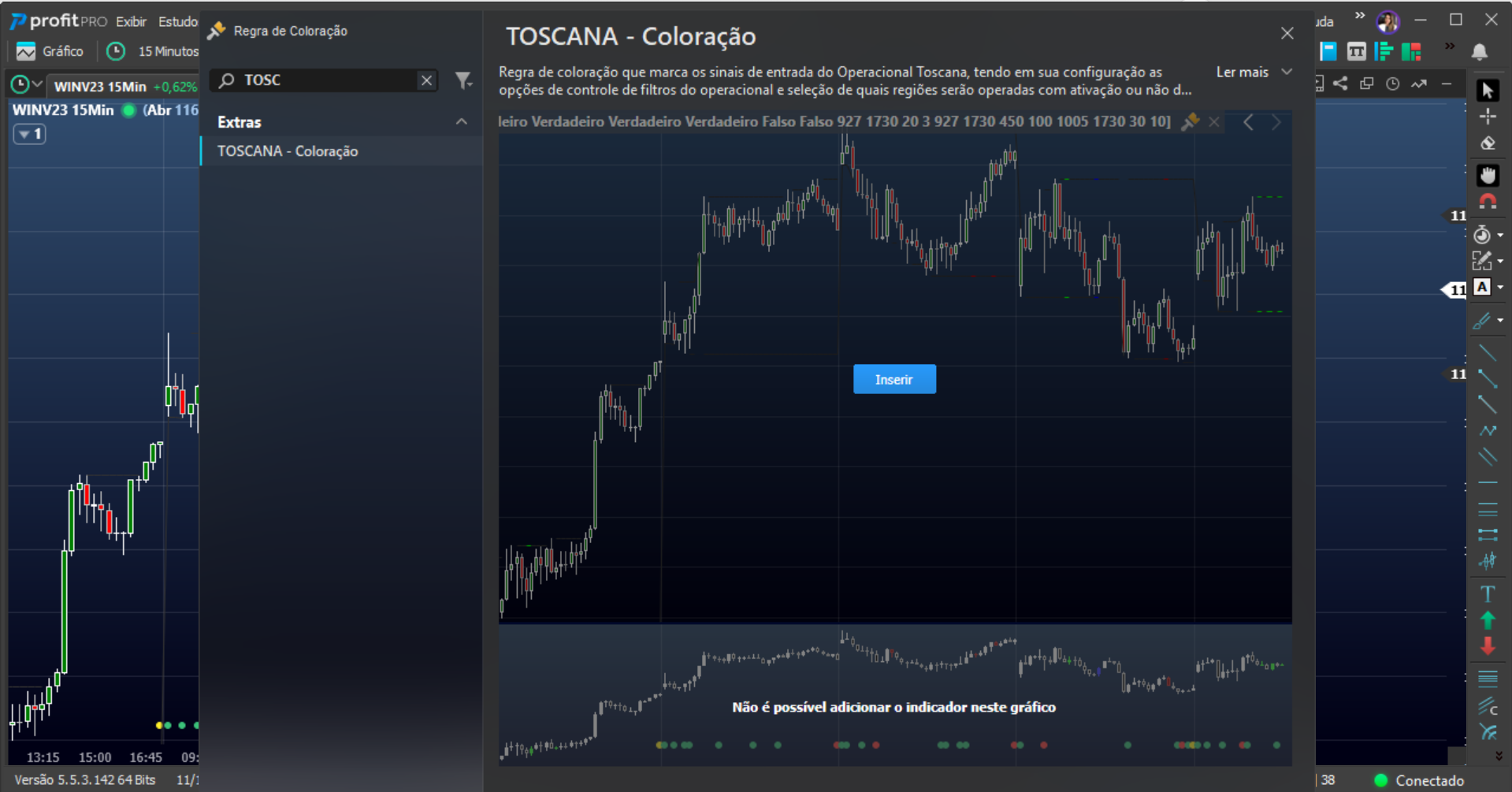The height and width of the screenshot is (792, 1512).
Task: Select the four-line Fibonacci retracement tool
Action: click(x=1487, y=678)
